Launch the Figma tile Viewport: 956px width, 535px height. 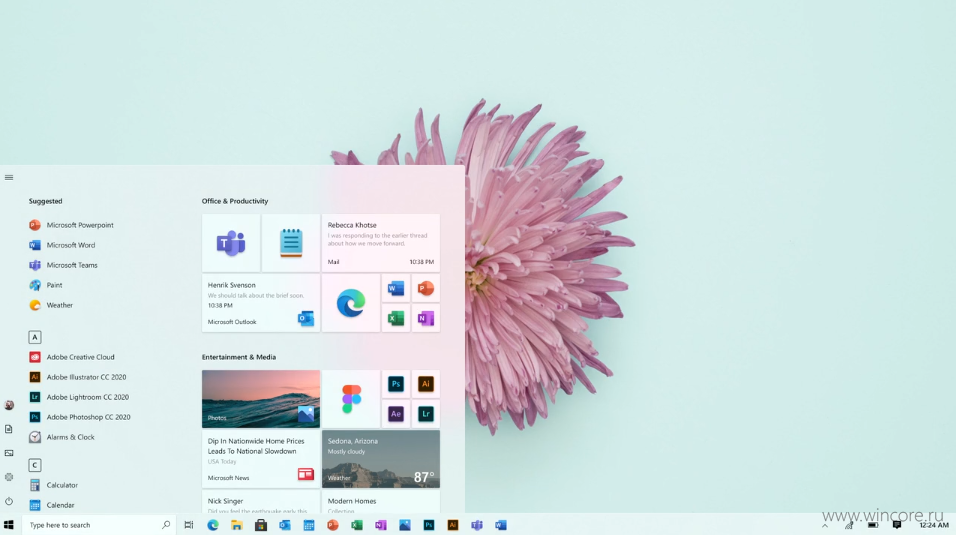coord(351,399)
